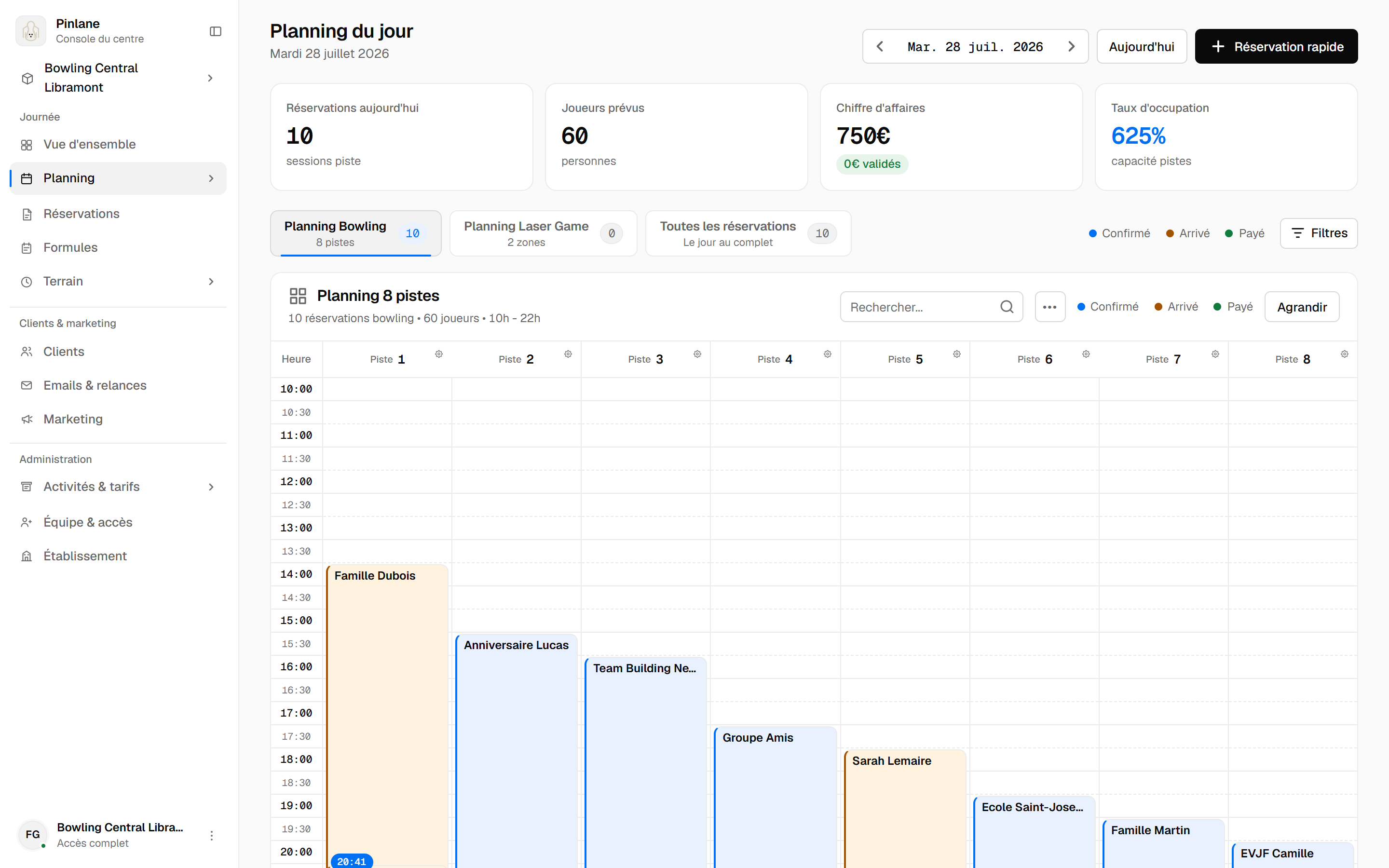
Task: Click the FG user avatar
Action: 33,835
